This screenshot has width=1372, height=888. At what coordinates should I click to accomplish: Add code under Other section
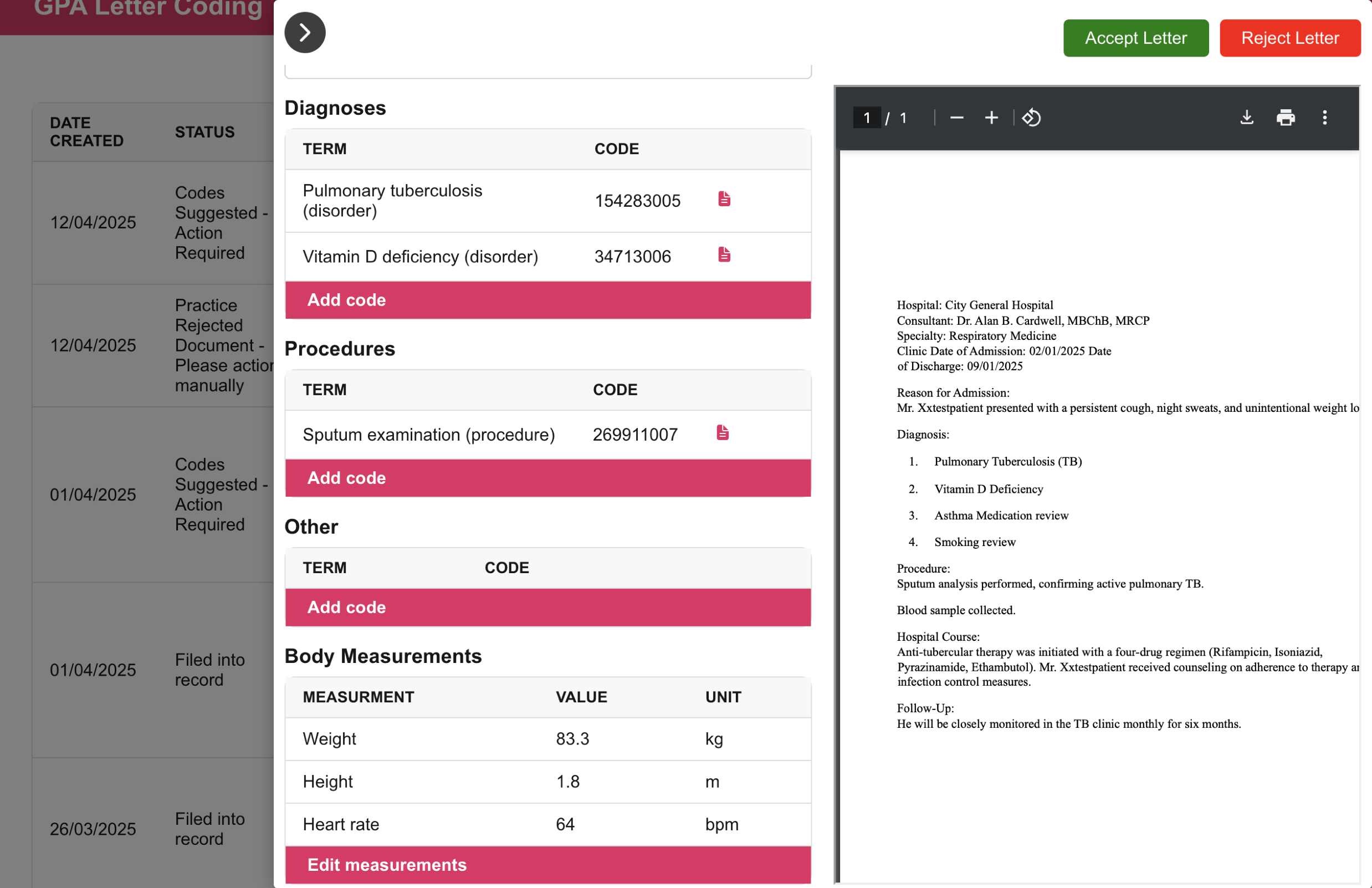[x=547, y=607]
